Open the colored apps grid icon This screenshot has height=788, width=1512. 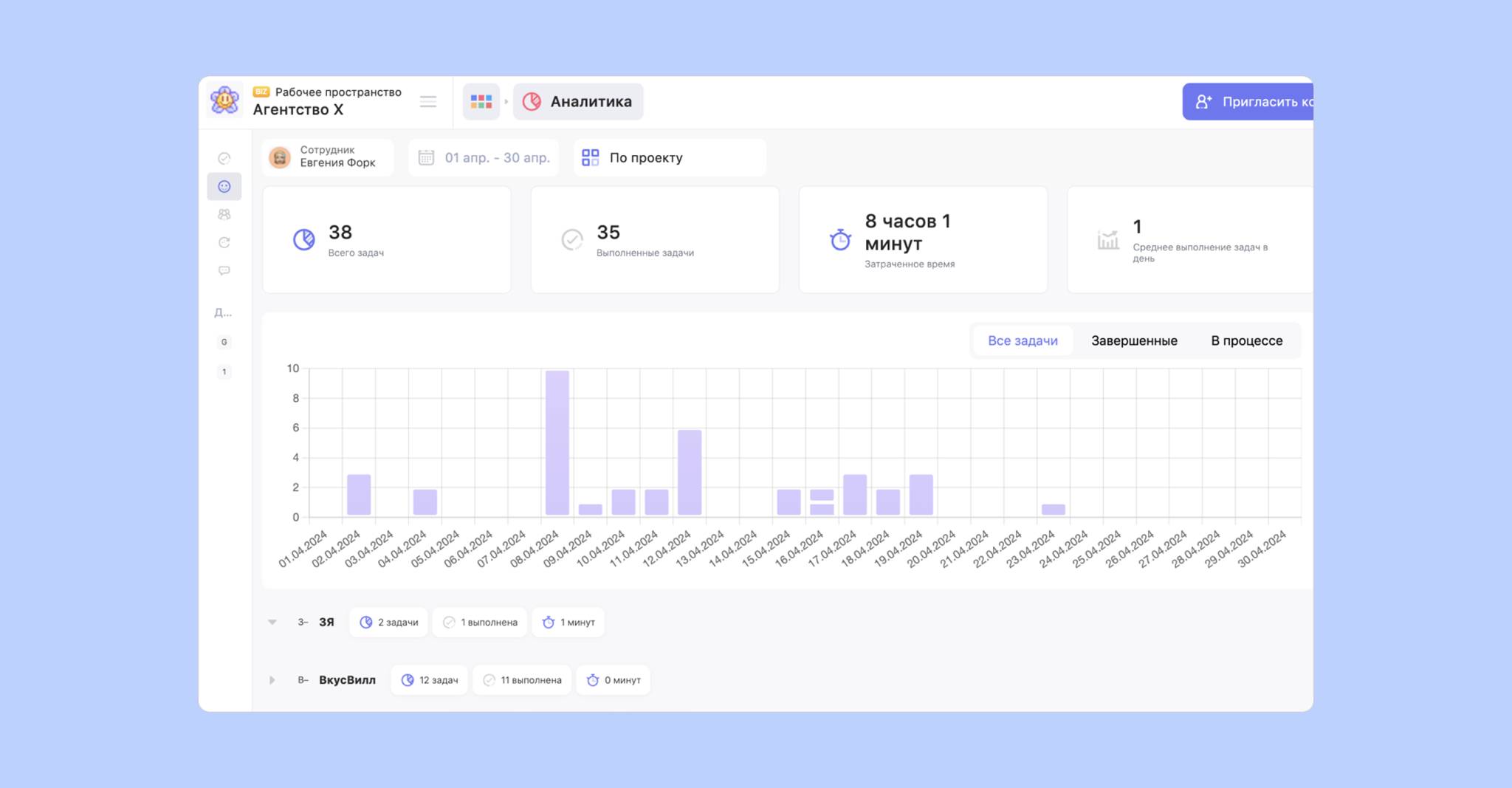tap(481, 102)
